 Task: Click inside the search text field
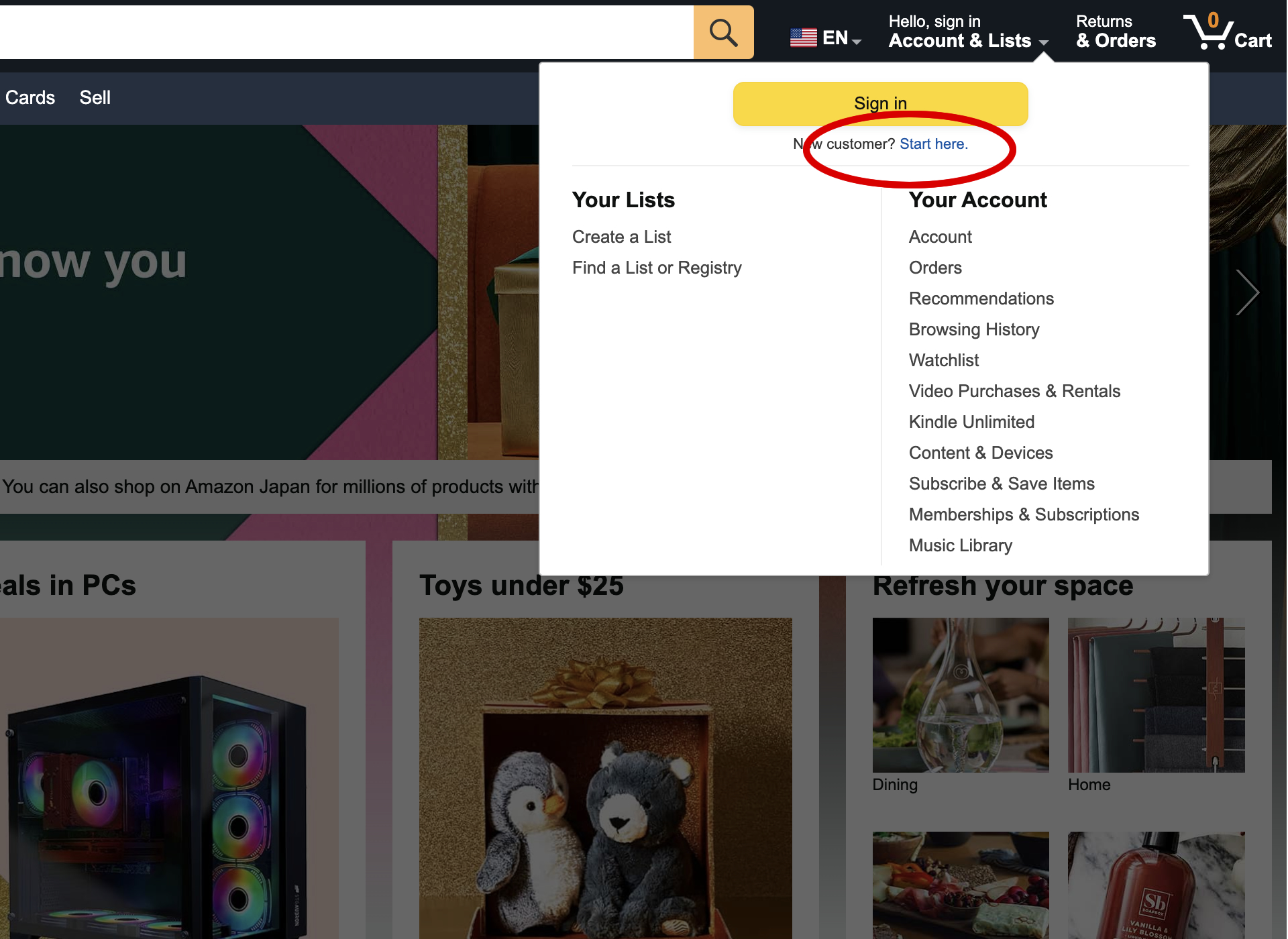(347, 32)
